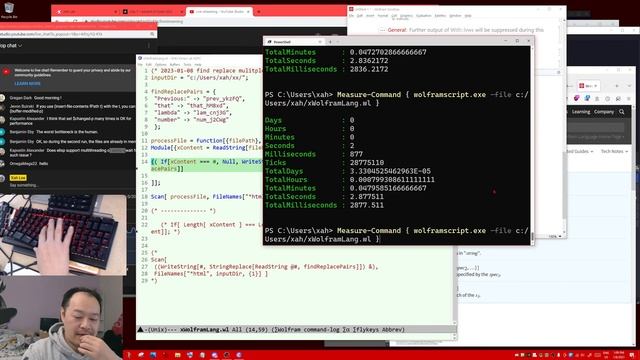640x360 pixels.
Task: Open tab list dropdown in documentation browser
Action: point(629,86)
